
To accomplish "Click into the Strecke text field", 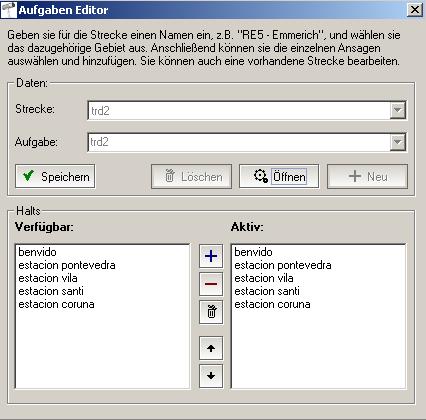I will tap(239, 110).
